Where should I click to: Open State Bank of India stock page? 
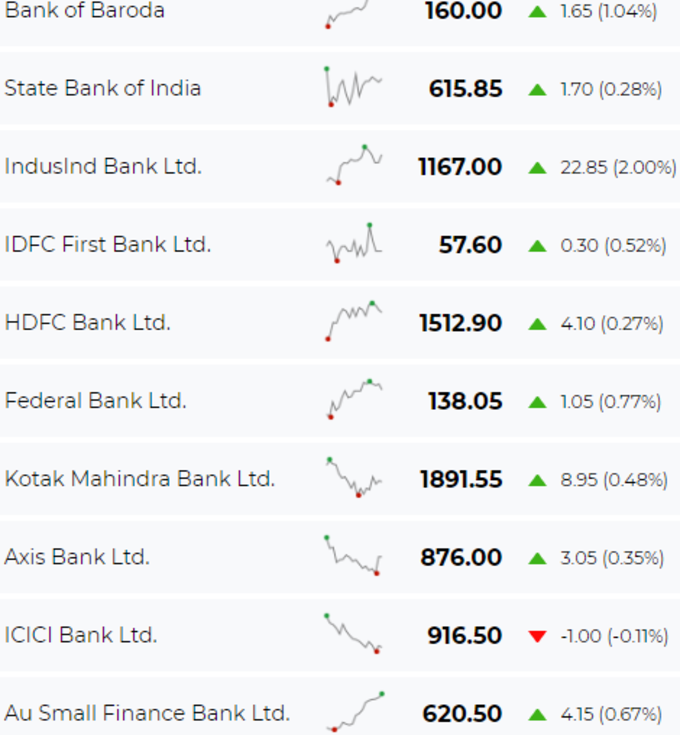coord(103,88)
